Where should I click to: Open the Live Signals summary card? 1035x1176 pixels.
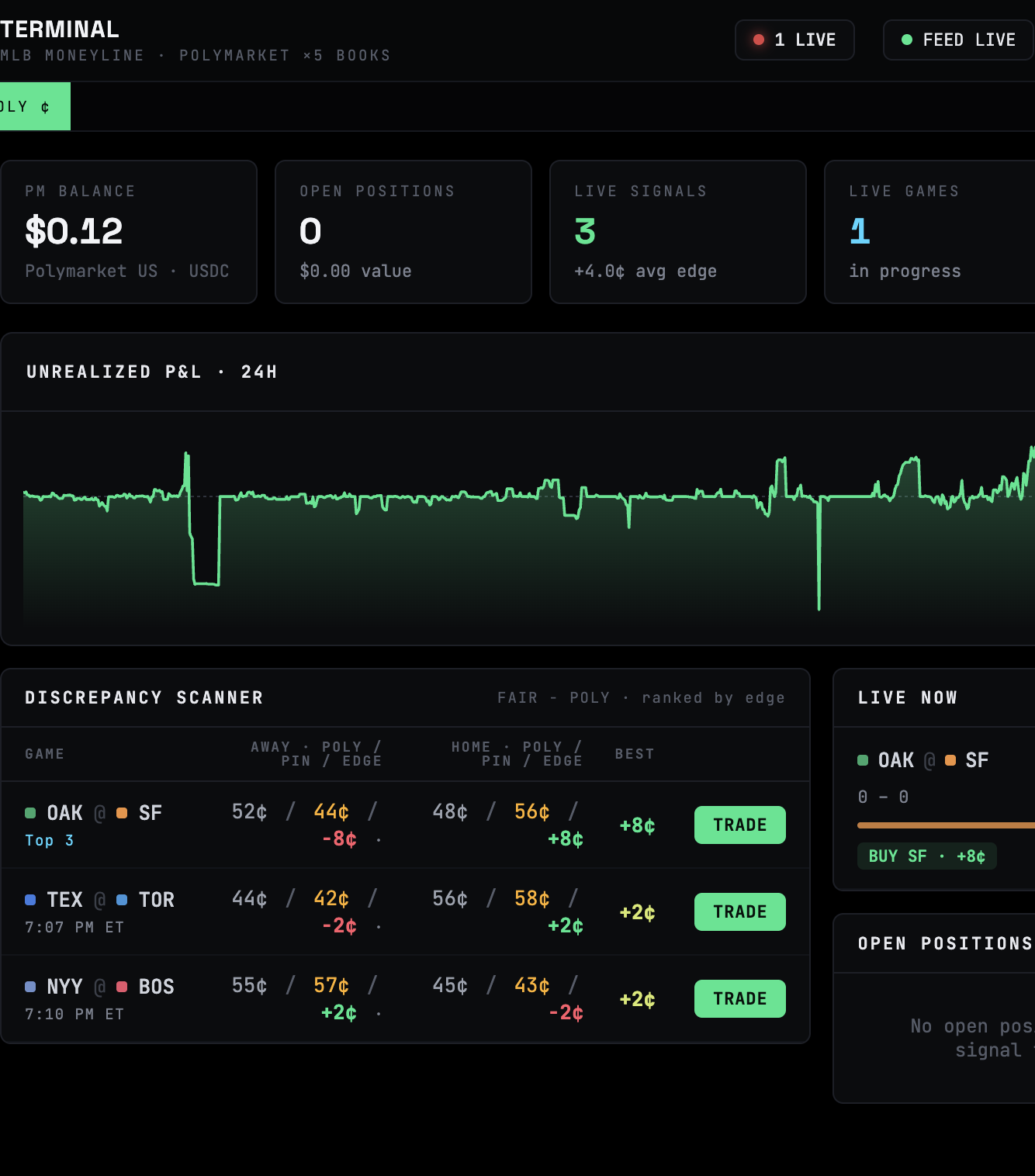click(678, 232)
